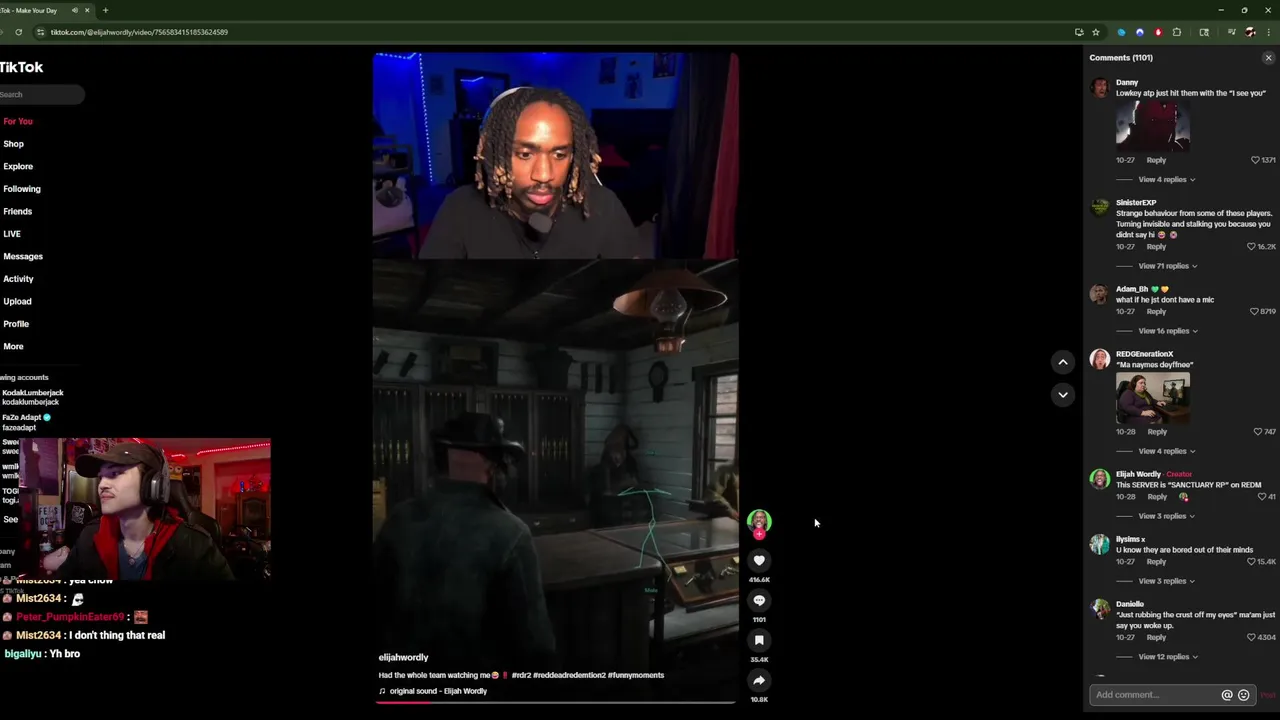Like SinisterEXP's comment heart icon
Viewport: 1280px width, 720px height.
[1252, 247]
